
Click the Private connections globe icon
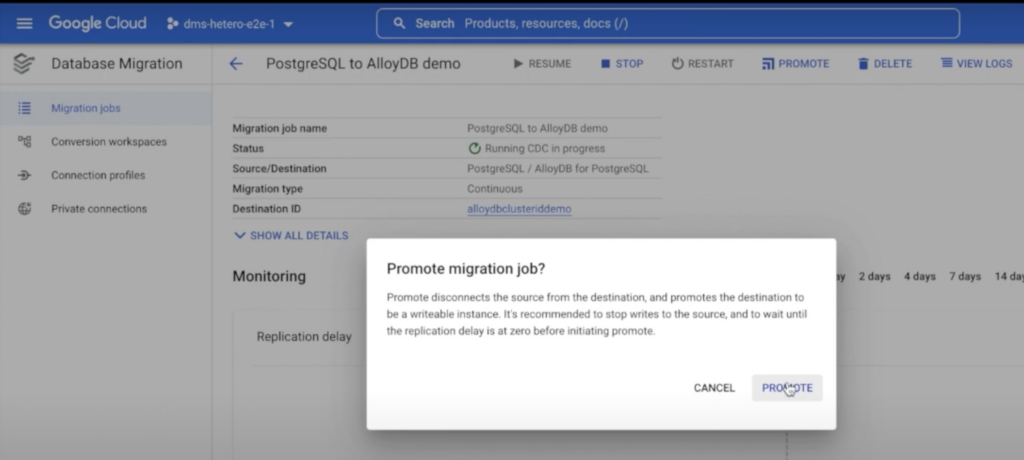click(24, 209)
